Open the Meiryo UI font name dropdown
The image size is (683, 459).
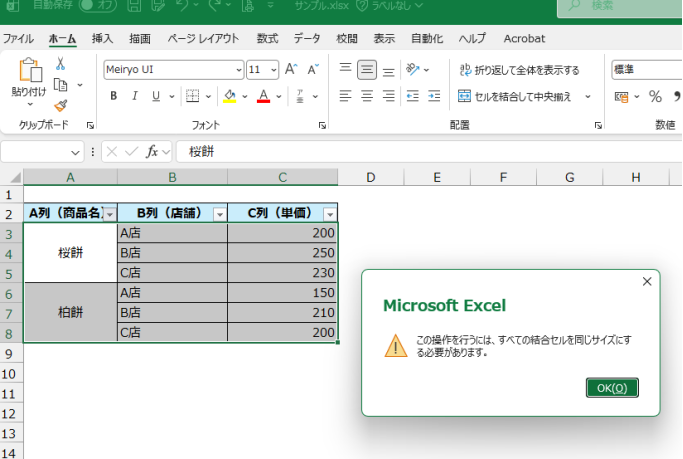[238, 70]
